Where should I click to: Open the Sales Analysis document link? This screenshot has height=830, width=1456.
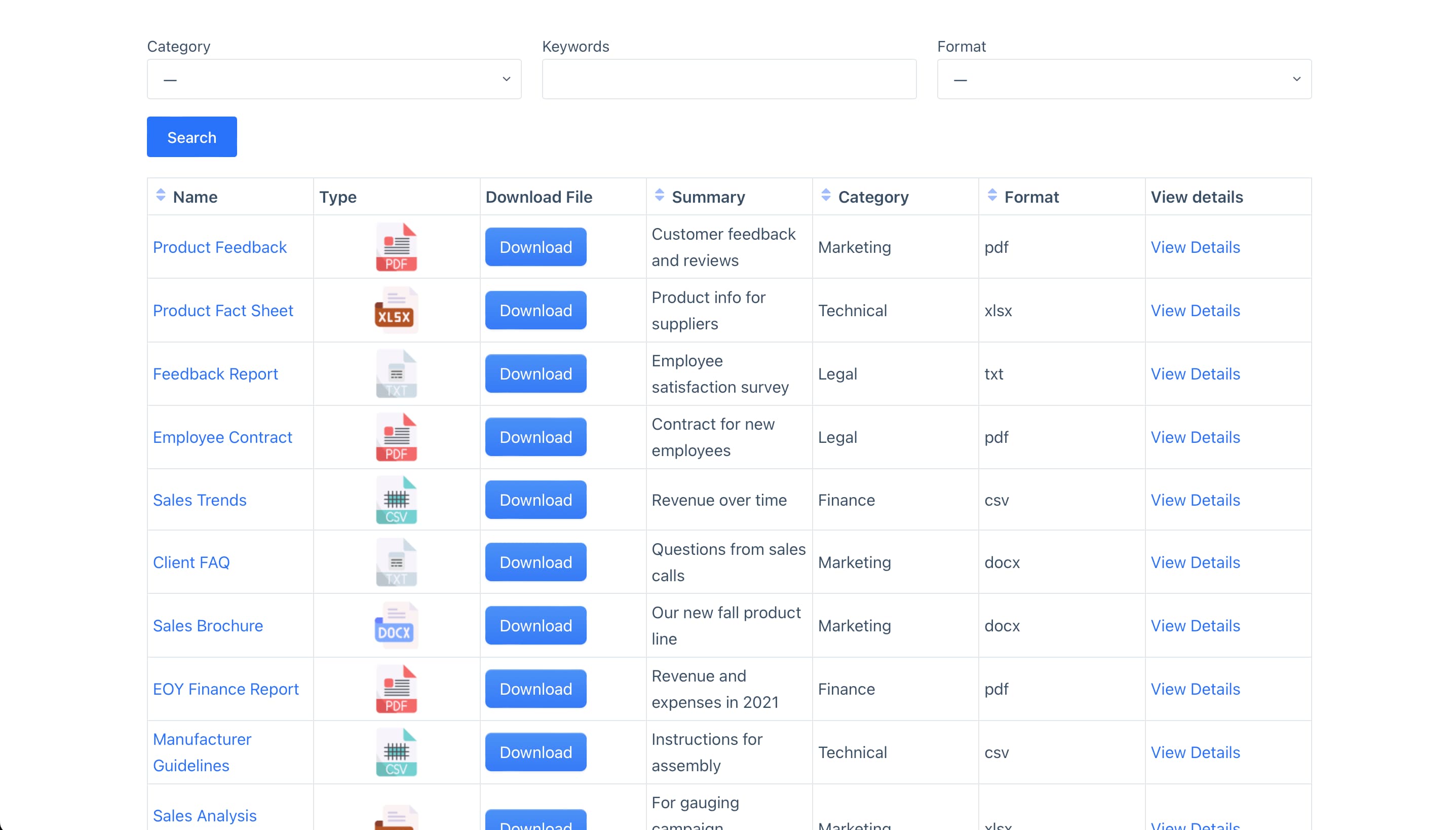204,815
